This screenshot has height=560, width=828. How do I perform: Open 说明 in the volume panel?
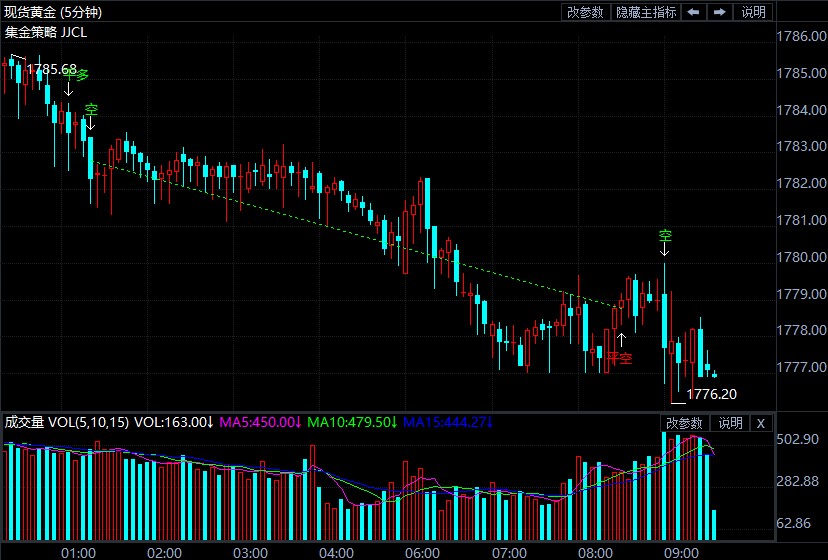point(730,423)
